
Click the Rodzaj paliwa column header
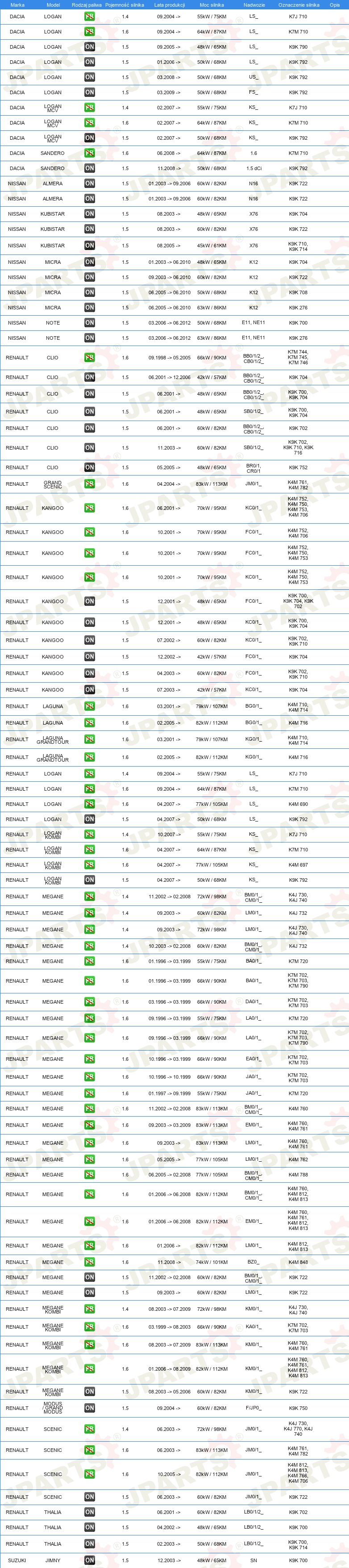pos(86,5)
